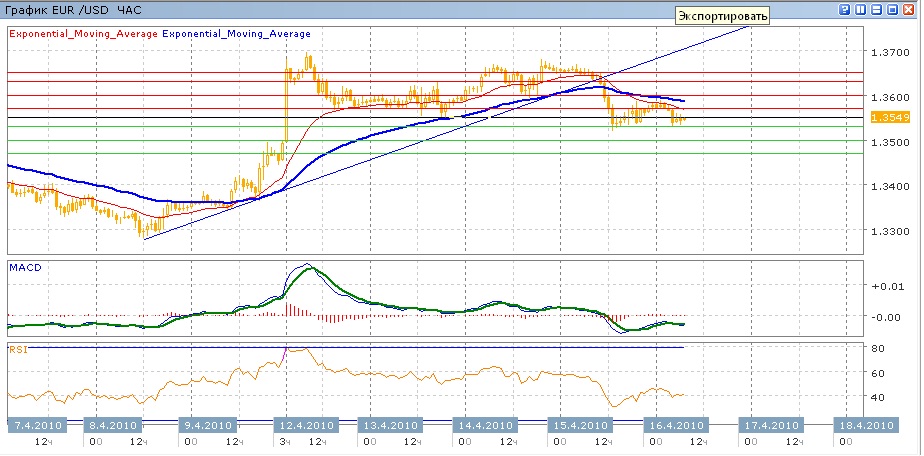The image size is (924, 456).
Task: Select the 16.4.2010 date marker
Action: (x=670, y=424)
